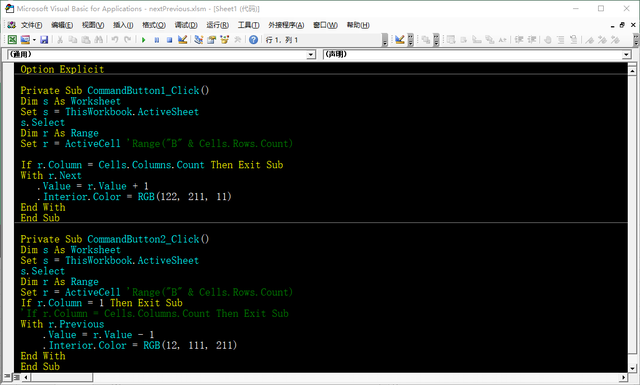This screenshot has height=385, width=640.
Task: Click the Paste clipboard icon
Action: 86,40
